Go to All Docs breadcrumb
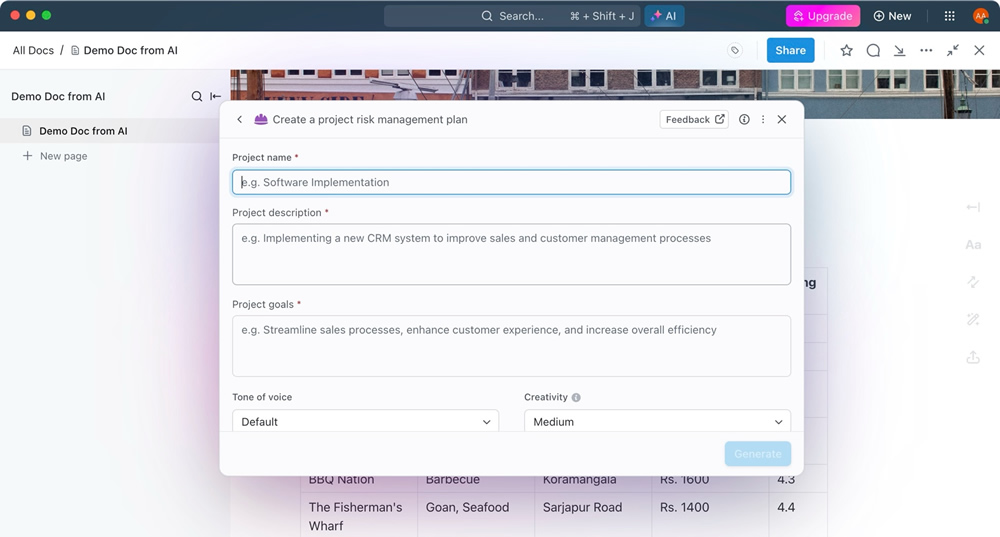 33,50
